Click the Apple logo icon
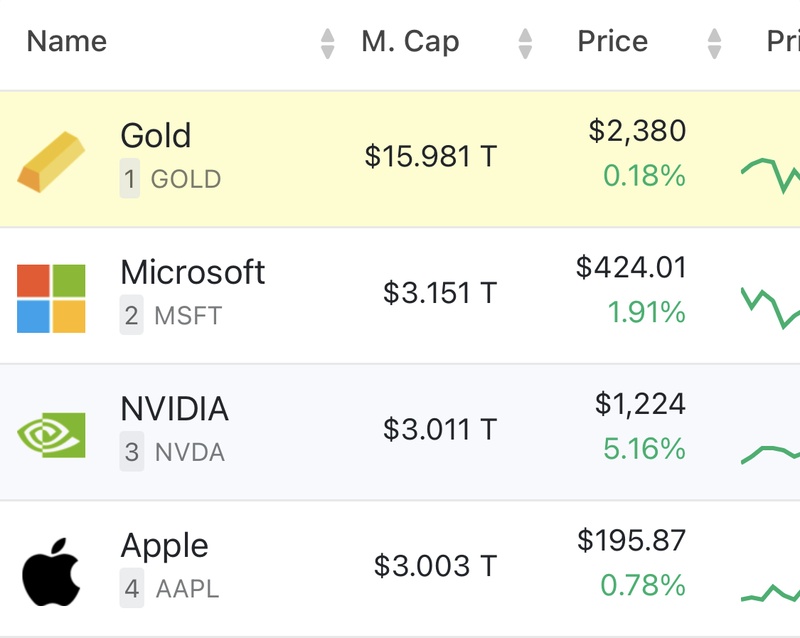The height and width of the screenshot is (638, 800). pos(51,570)
